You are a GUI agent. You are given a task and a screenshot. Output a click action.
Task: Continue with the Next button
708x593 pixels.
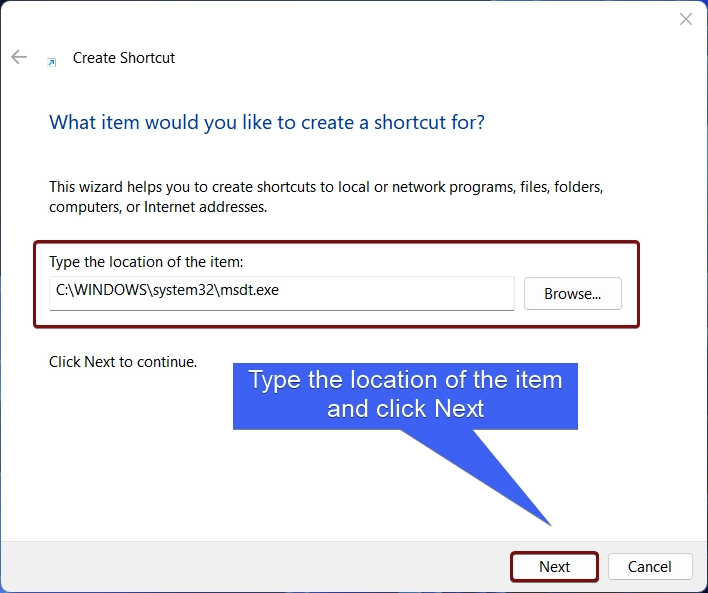554,566
